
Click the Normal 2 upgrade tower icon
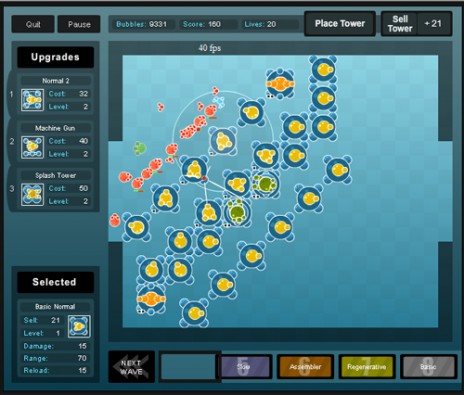[32, 100]
